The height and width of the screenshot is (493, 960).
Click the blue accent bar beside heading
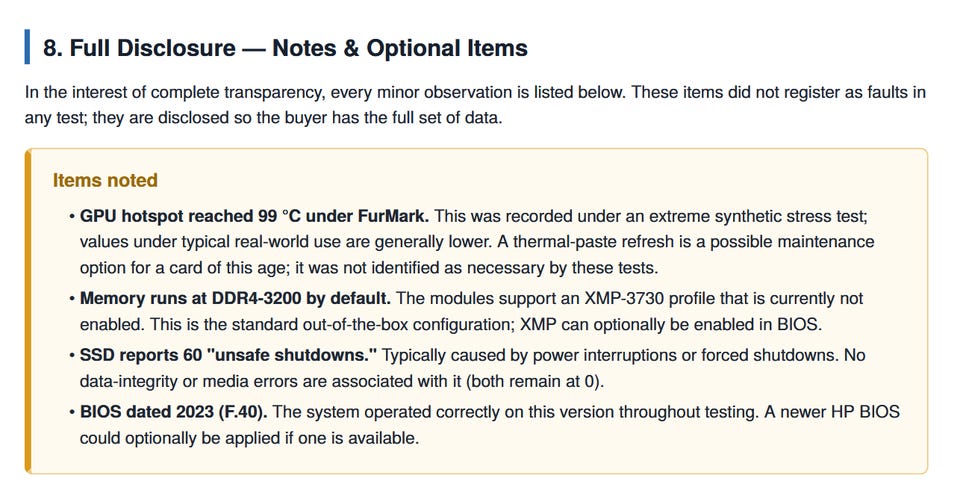tap(27, 47)
